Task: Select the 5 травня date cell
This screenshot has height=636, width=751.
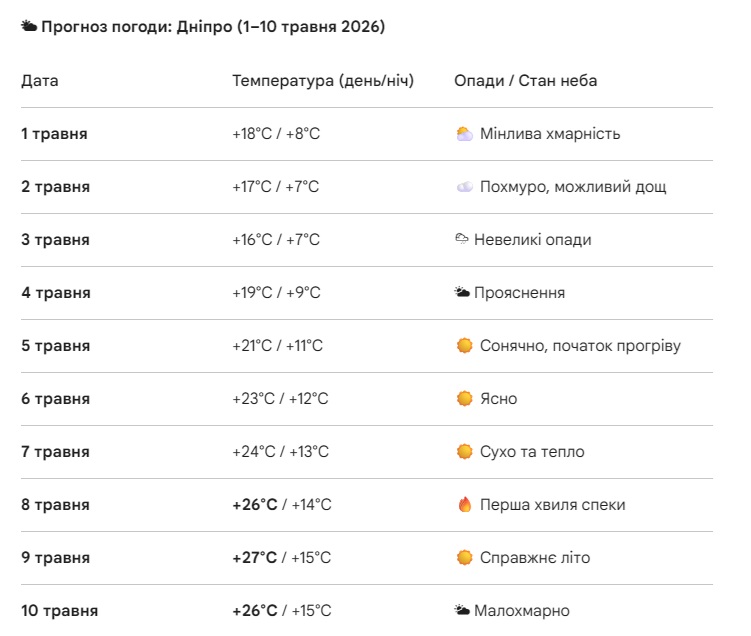Action: 56,346
